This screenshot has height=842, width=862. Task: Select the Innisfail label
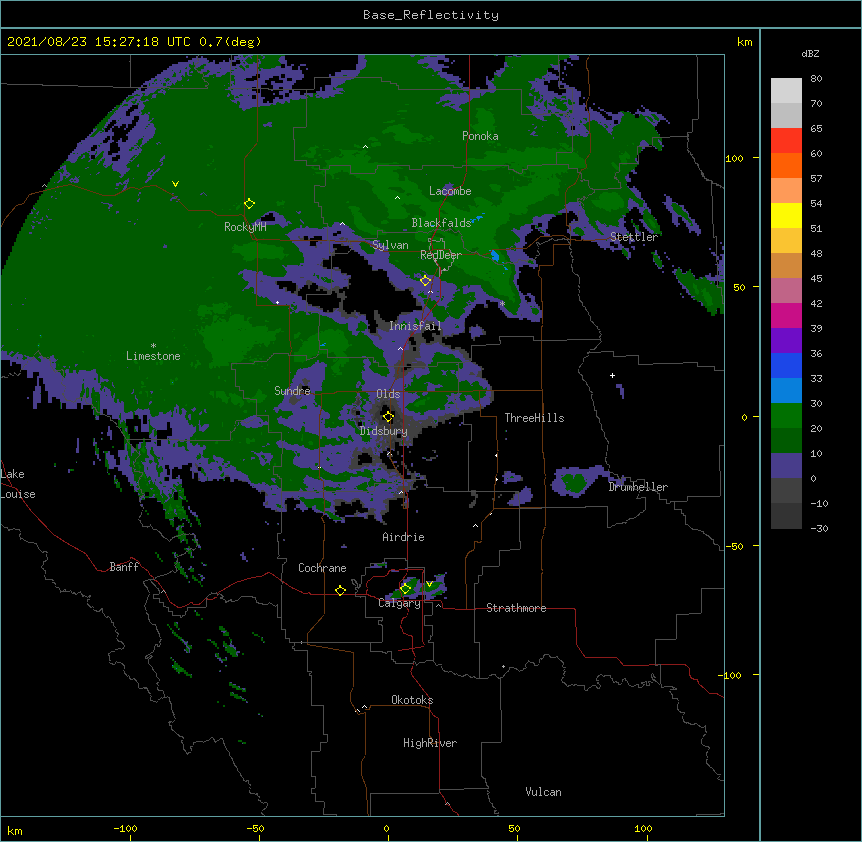tap(415, 326)
